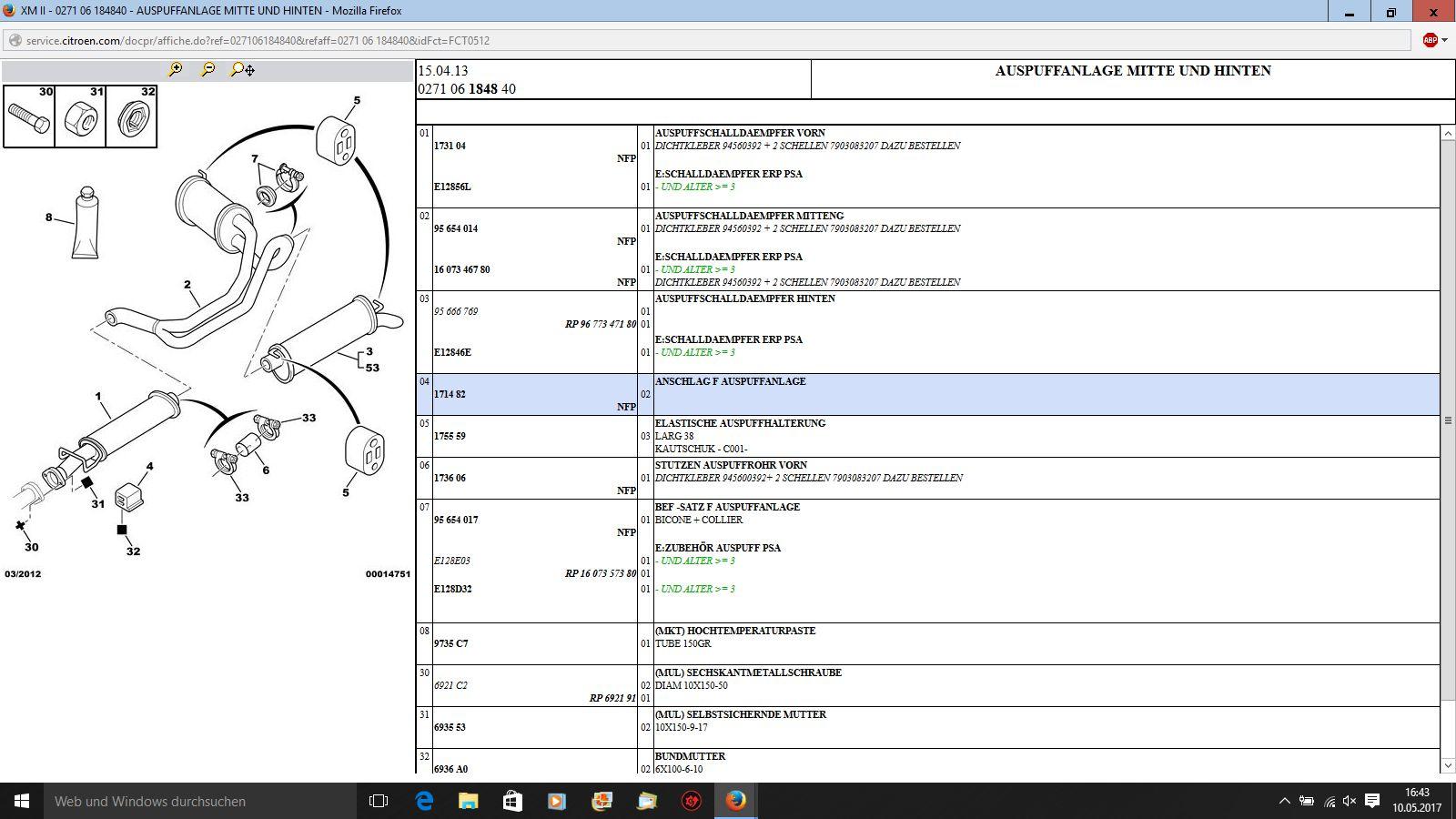Click replacement part RP 16 073 573 80
The width and height of the screenshot is (1456, 819).
601,573
